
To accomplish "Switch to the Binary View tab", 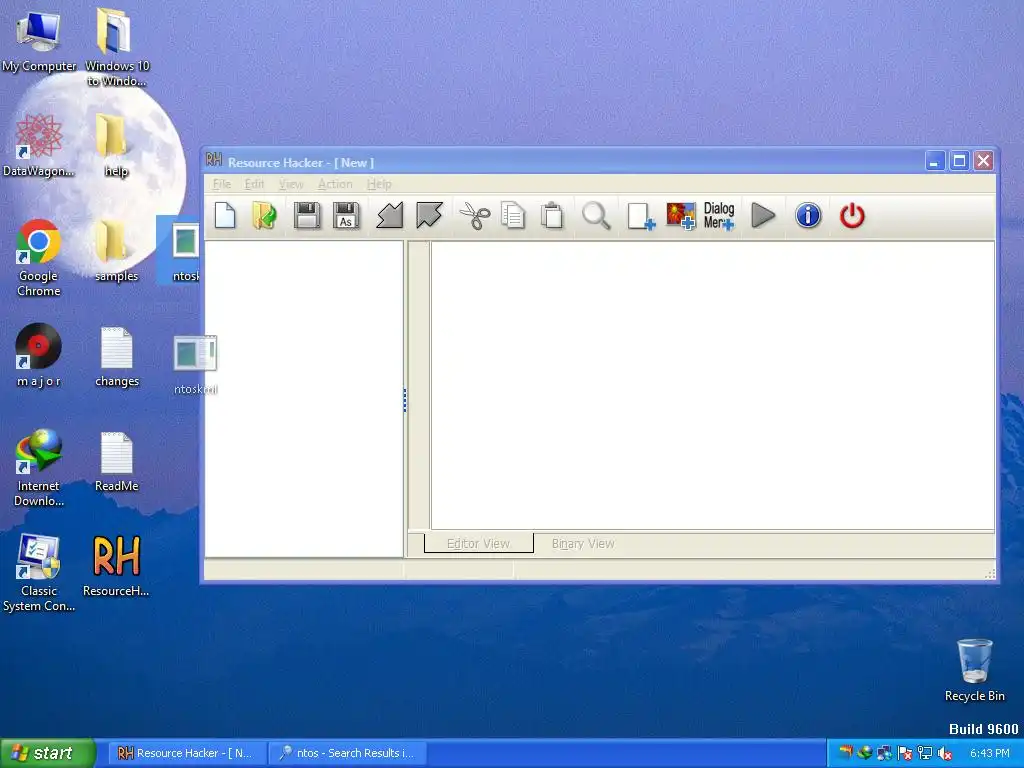I will pos(583,543).
